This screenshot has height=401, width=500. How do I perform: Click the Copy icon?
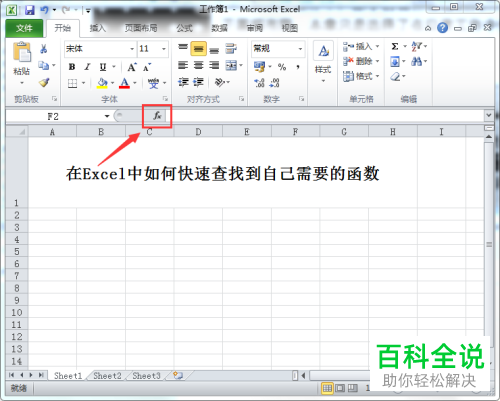(43, 65)
